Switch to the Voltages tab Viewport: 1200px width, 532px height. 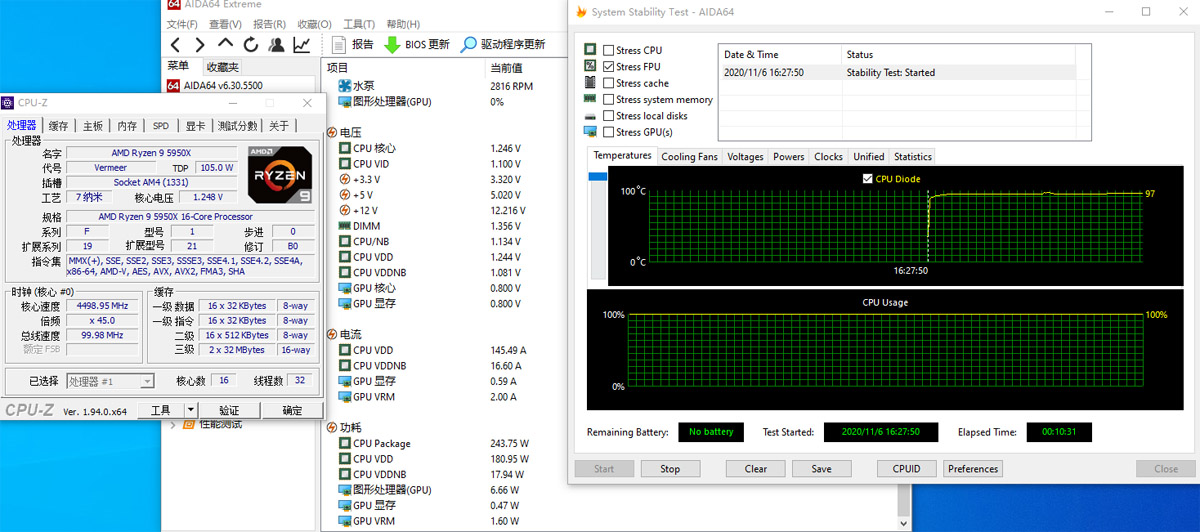[745, 156]
